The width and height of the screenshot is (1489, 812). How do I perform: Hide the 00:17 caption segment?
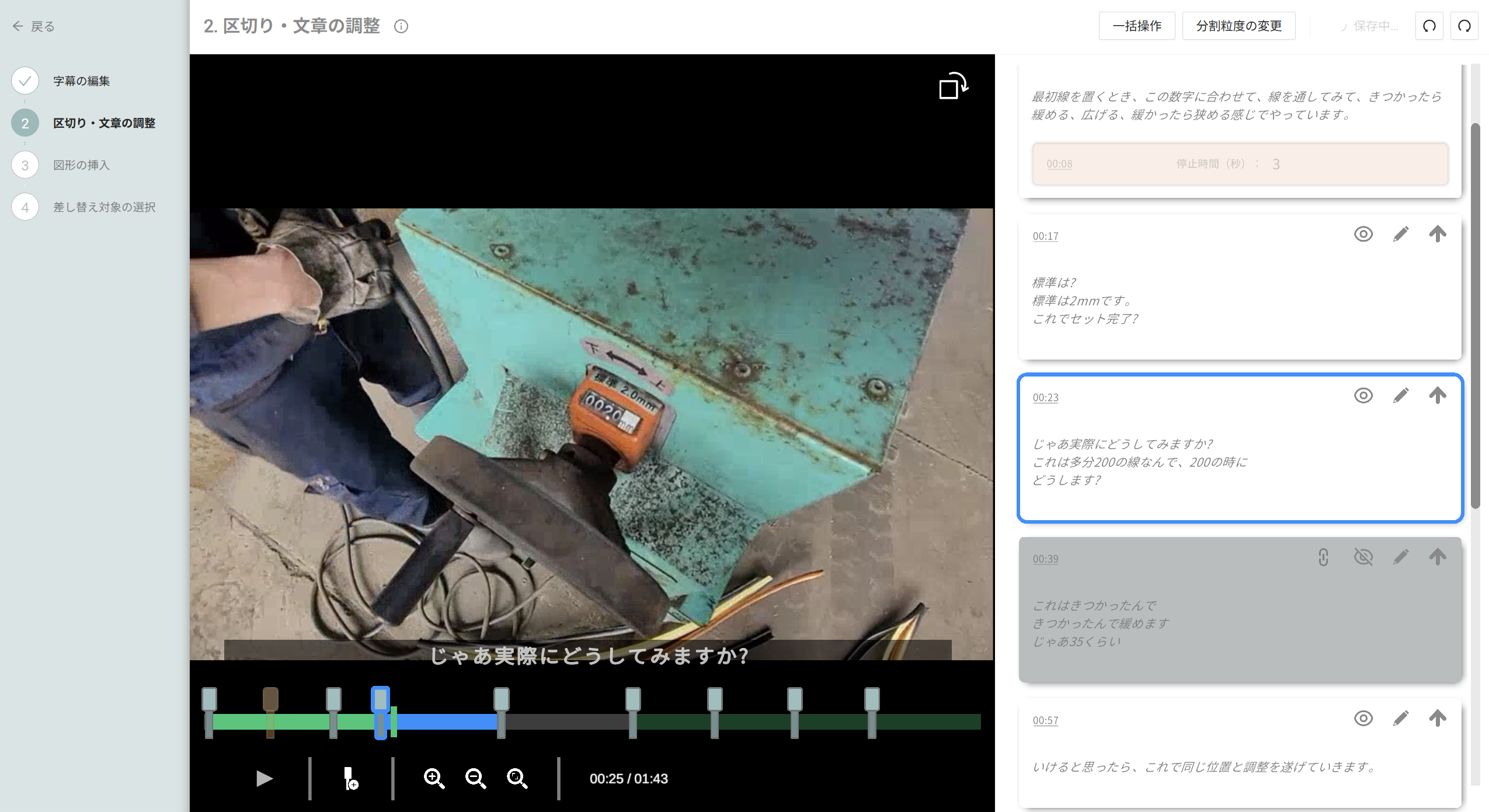1363,234
